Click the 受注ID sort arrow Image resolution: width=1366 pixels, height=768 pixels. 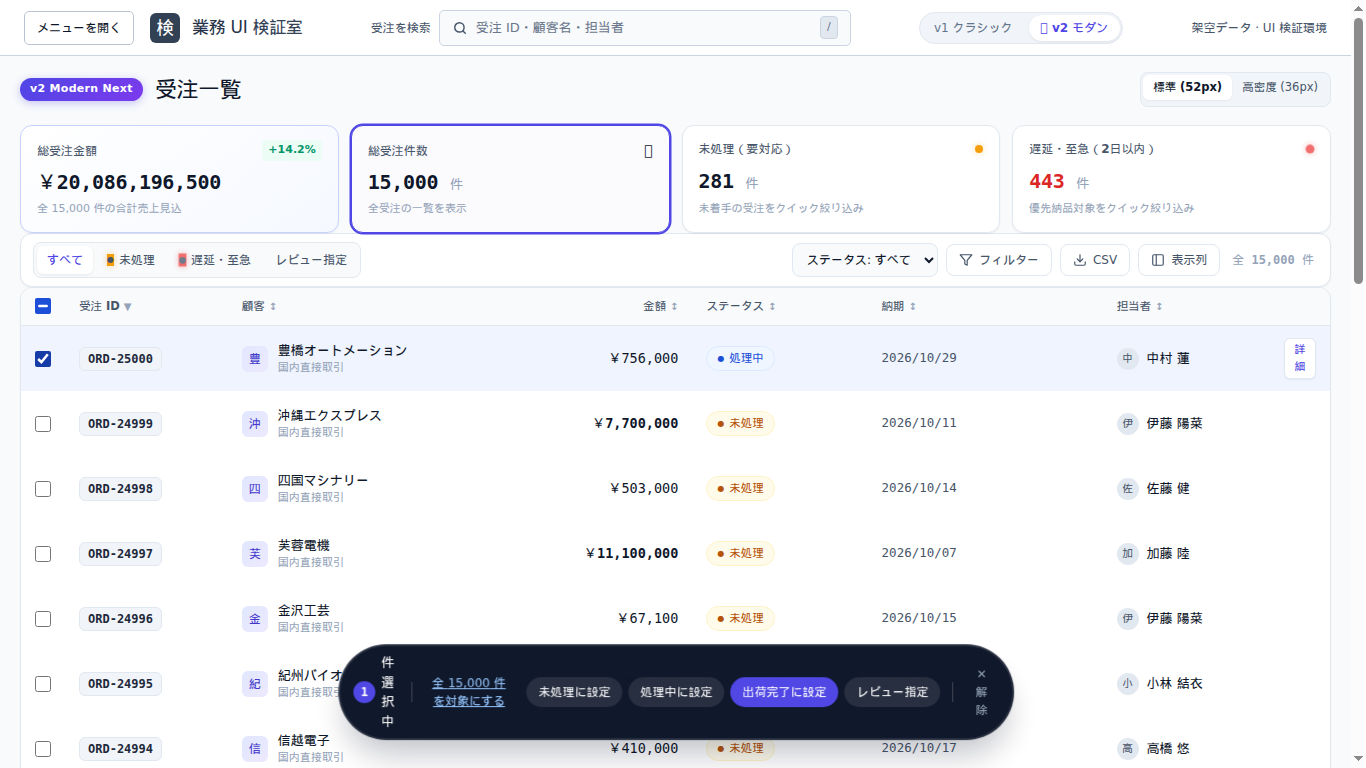pyautogui.click(x=127, y=307)
